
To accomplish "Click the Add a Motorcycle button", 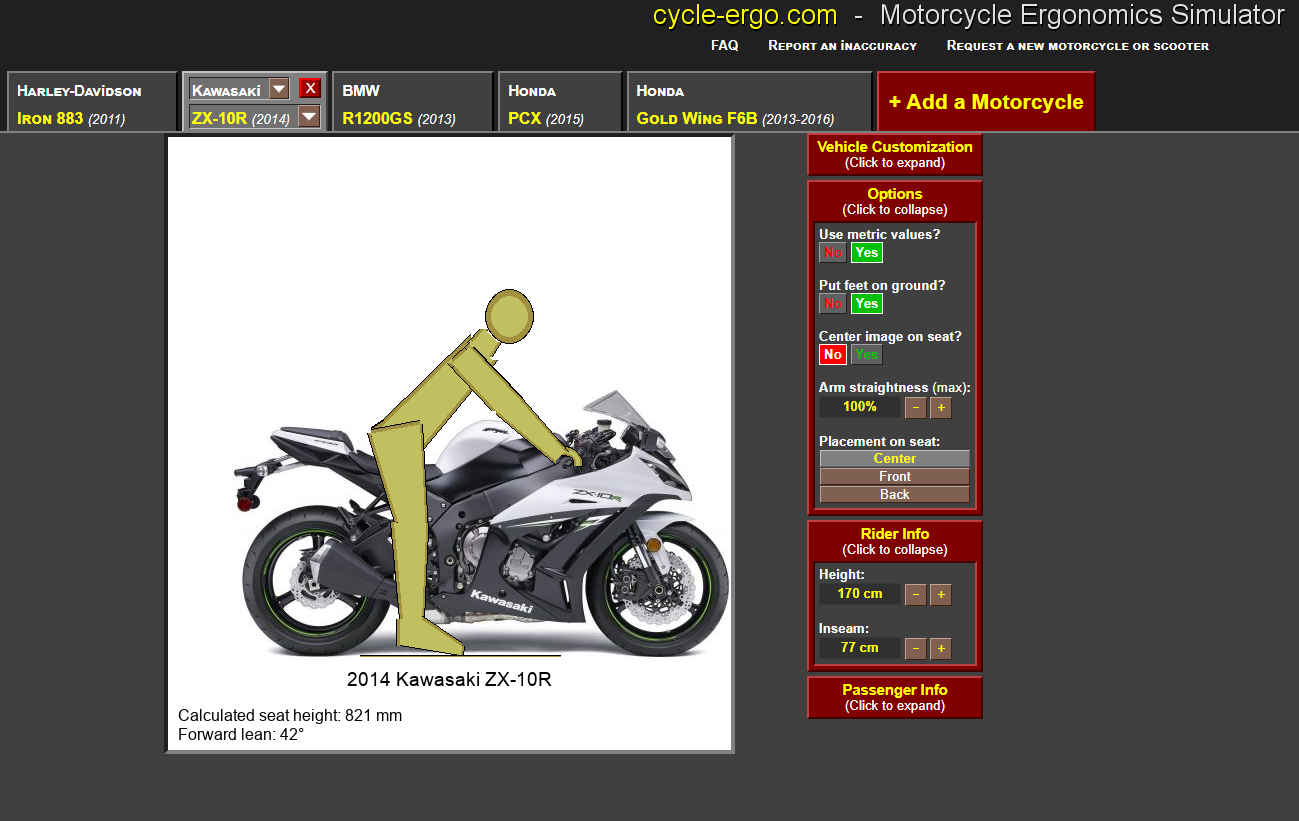I will (x=986, y=102).
